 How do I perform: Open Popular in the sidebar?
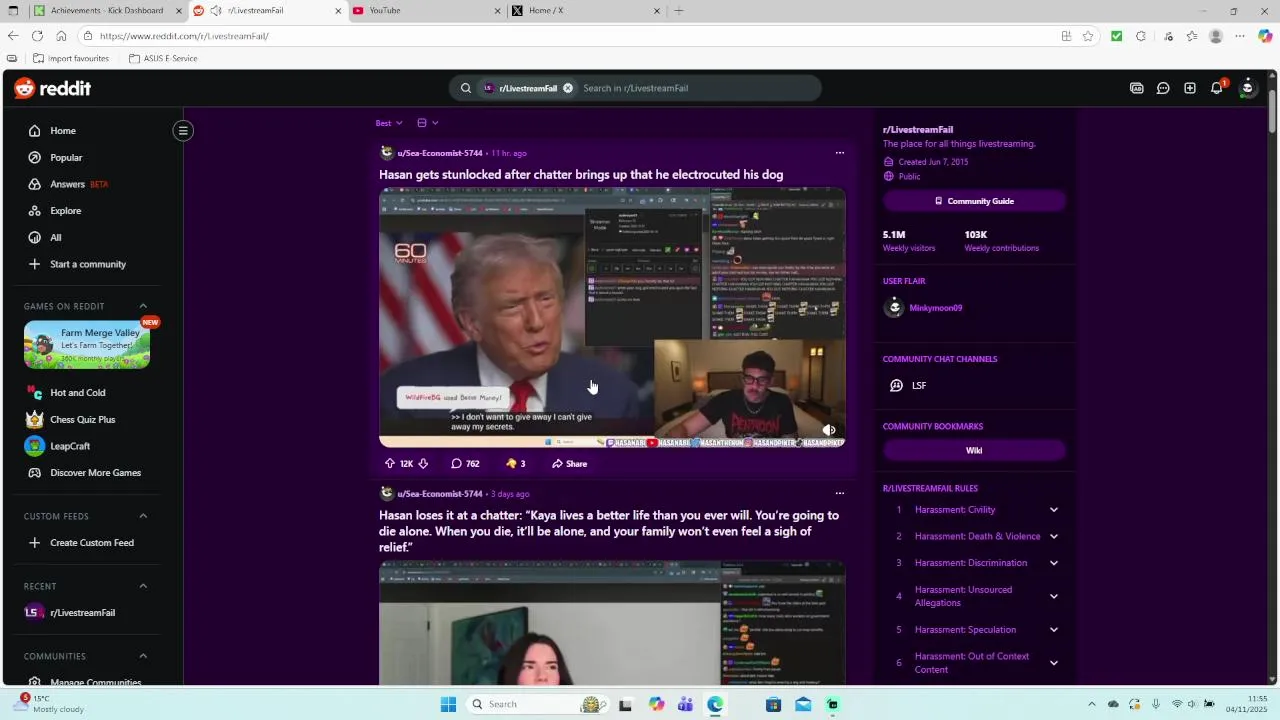point(66,158)
